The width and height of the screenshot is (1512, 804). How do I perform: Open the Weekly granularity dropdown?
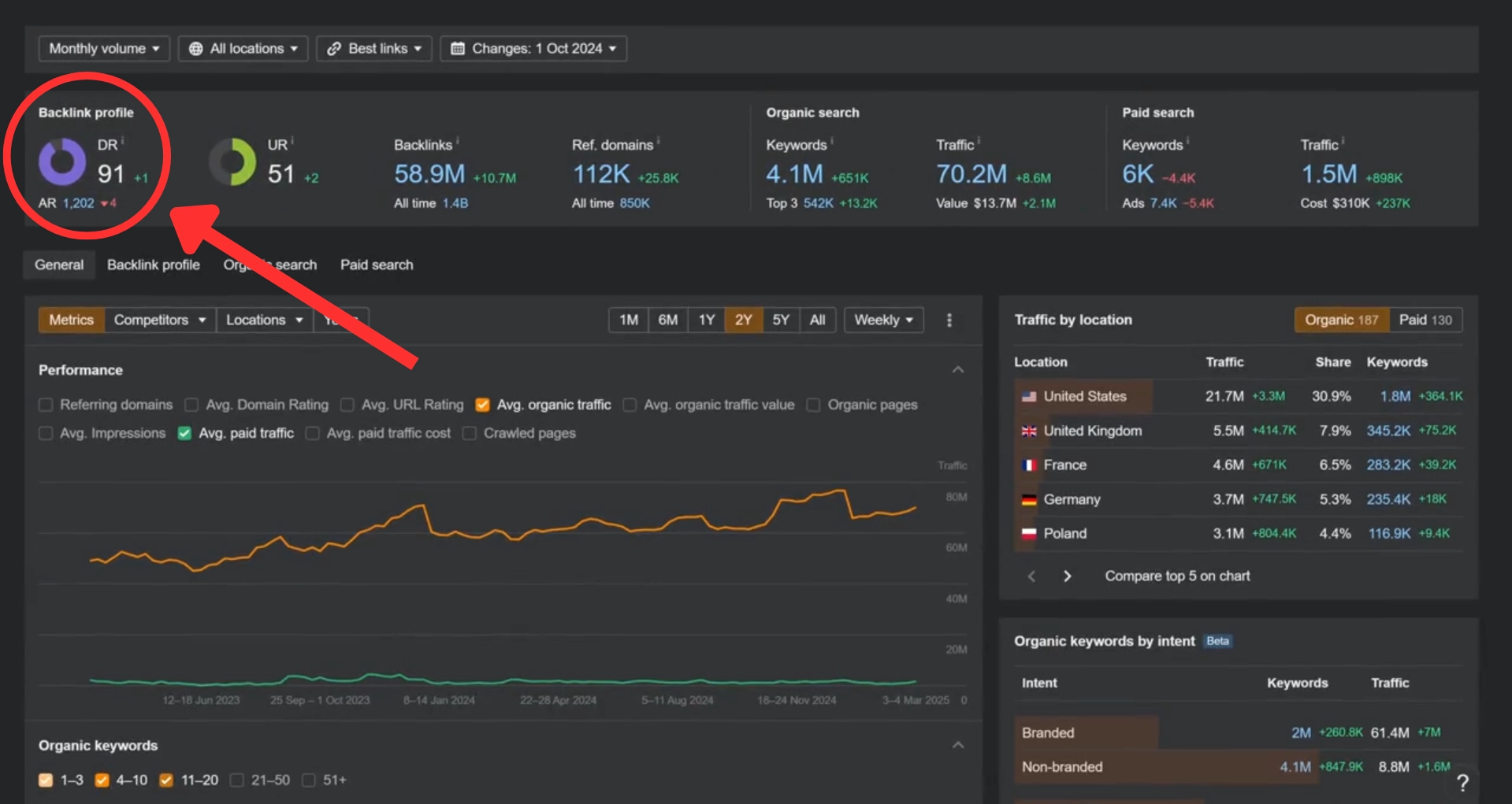point(882,320)
